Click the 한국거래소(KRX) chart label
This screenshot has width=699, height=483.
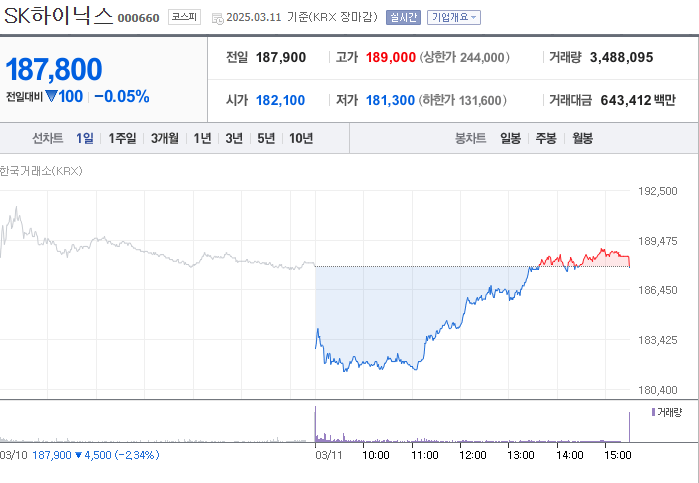(x=41, y=171)
